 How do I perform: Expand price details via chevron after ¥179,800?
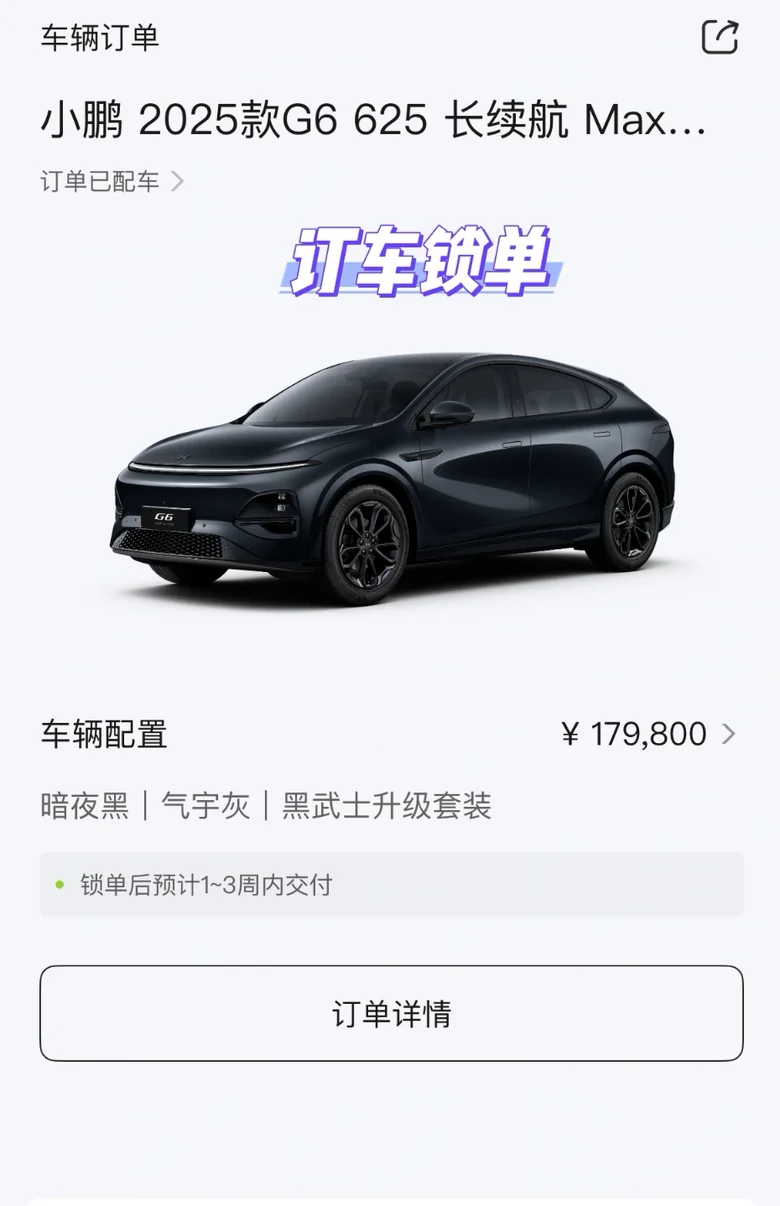(x=729, y=734)
